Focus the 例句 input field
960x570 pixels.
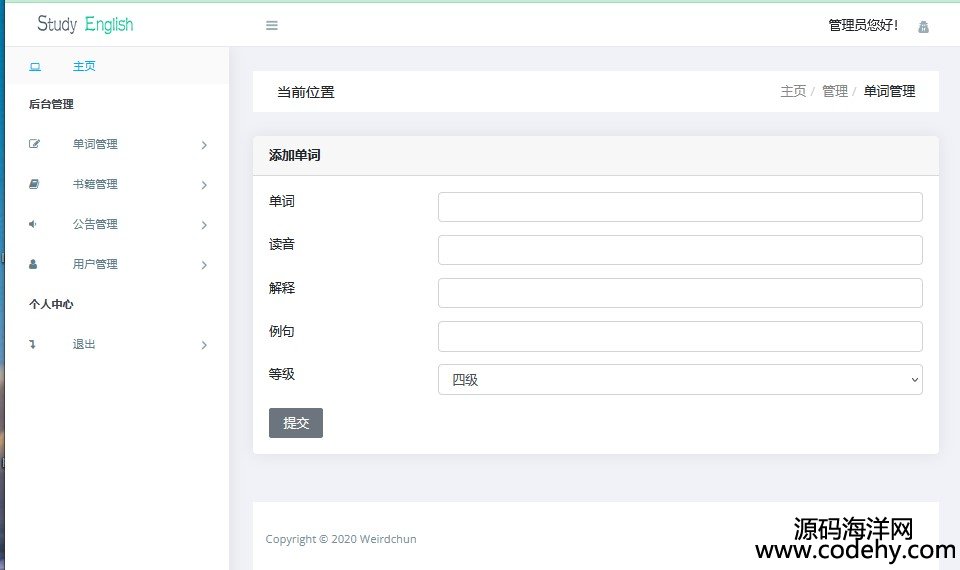[680, 337]
